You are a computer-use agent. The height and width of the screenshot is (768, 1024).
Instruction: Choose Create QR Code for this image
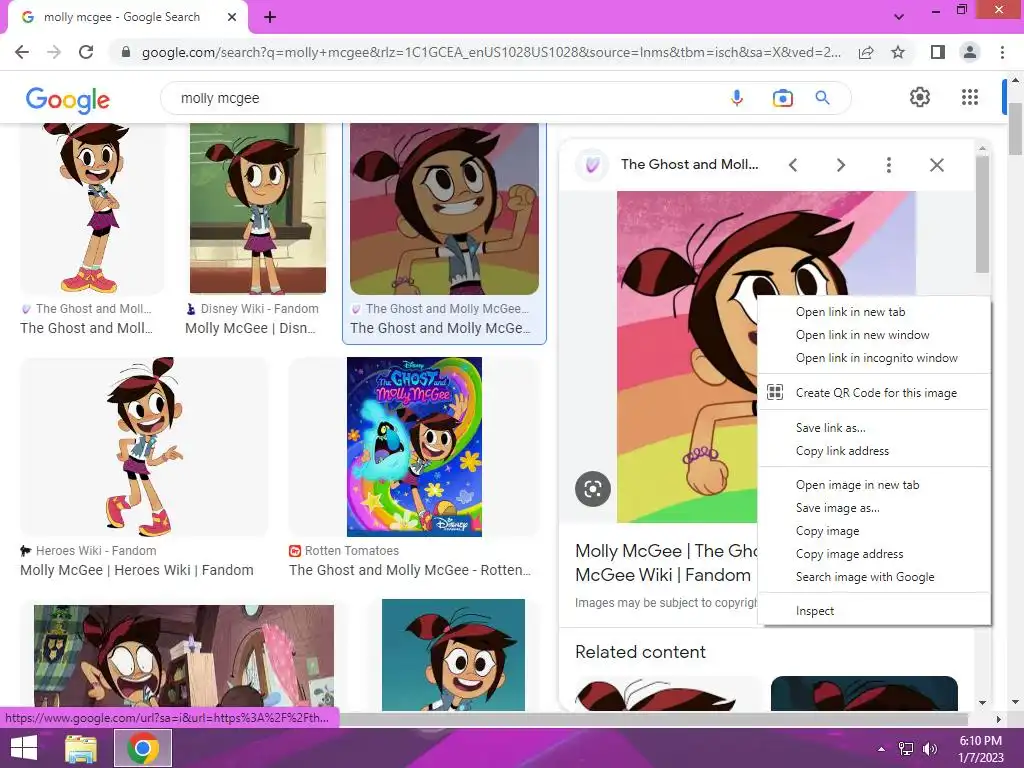click(875, 392)
